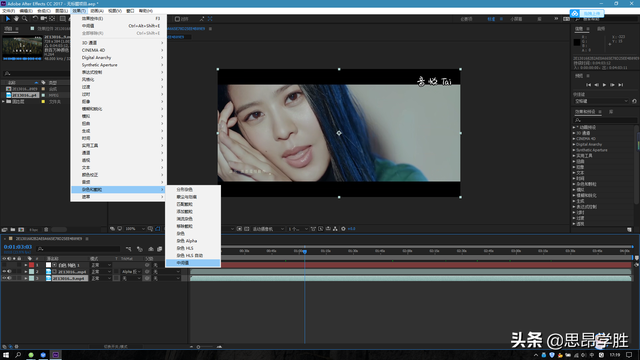Click first frame button in Preview panel
The height and width of the screenshot is (360, 640).
coord(588,85)
